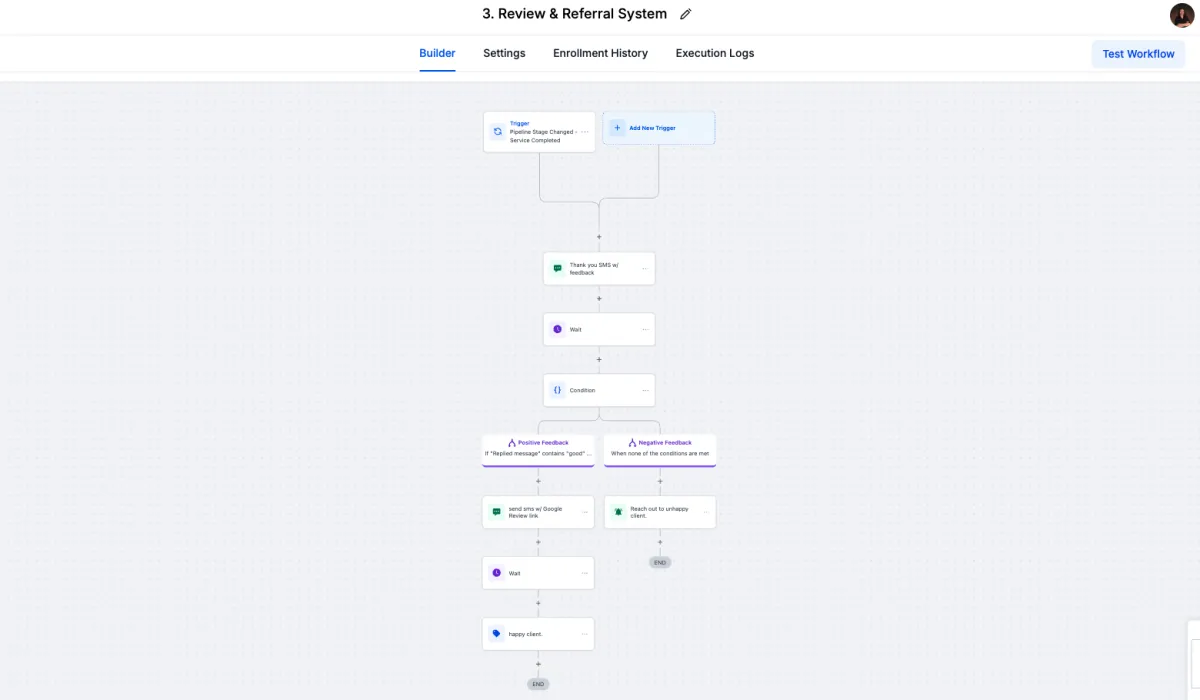Screen dimensions: 1200x700
Task: Open three-dot menu on Thank you SMS step
Action: [x=644, y=268]
